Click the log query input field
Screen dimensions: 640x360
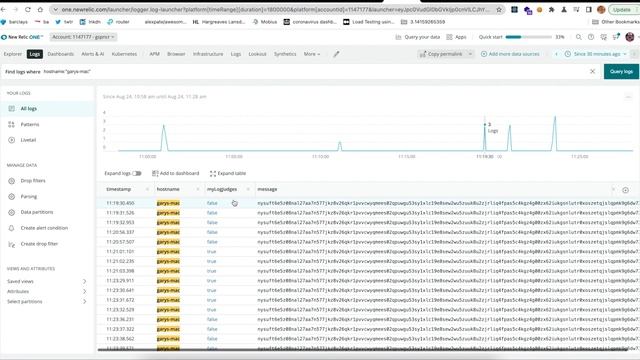click(x=314, y=71)
